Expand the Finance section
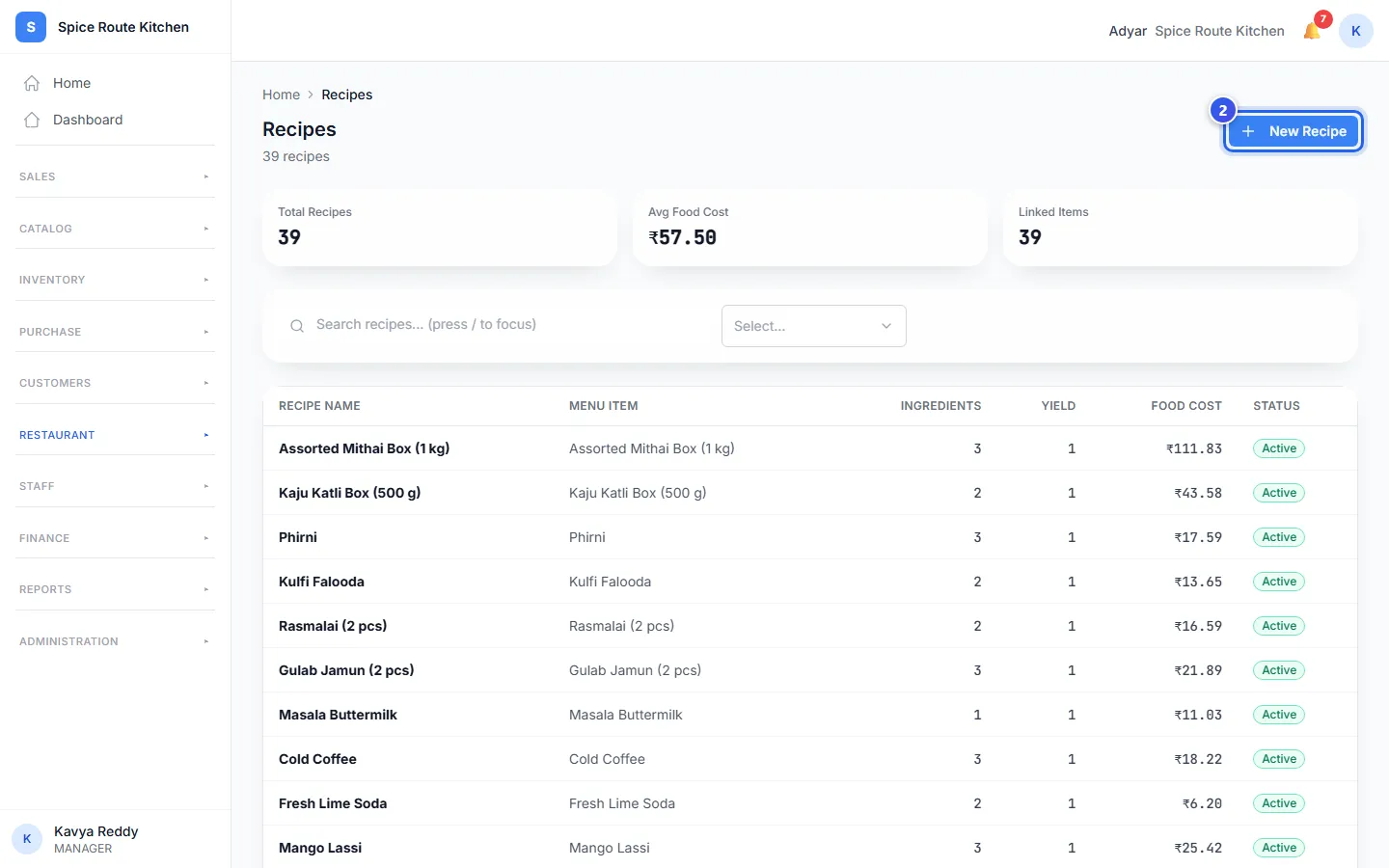 click(x=115, y=538)
